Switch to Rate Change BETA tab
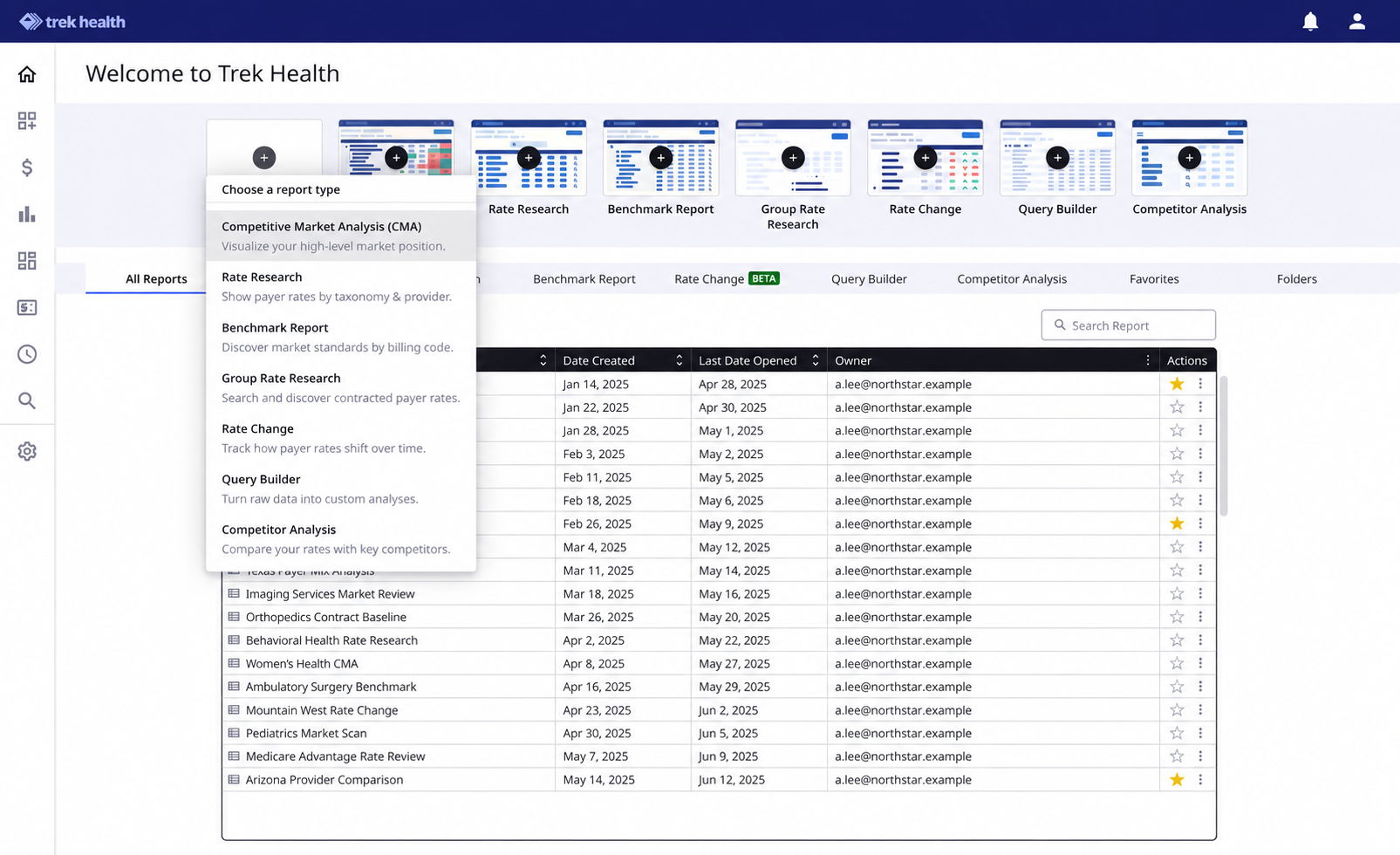 (727, 279)
